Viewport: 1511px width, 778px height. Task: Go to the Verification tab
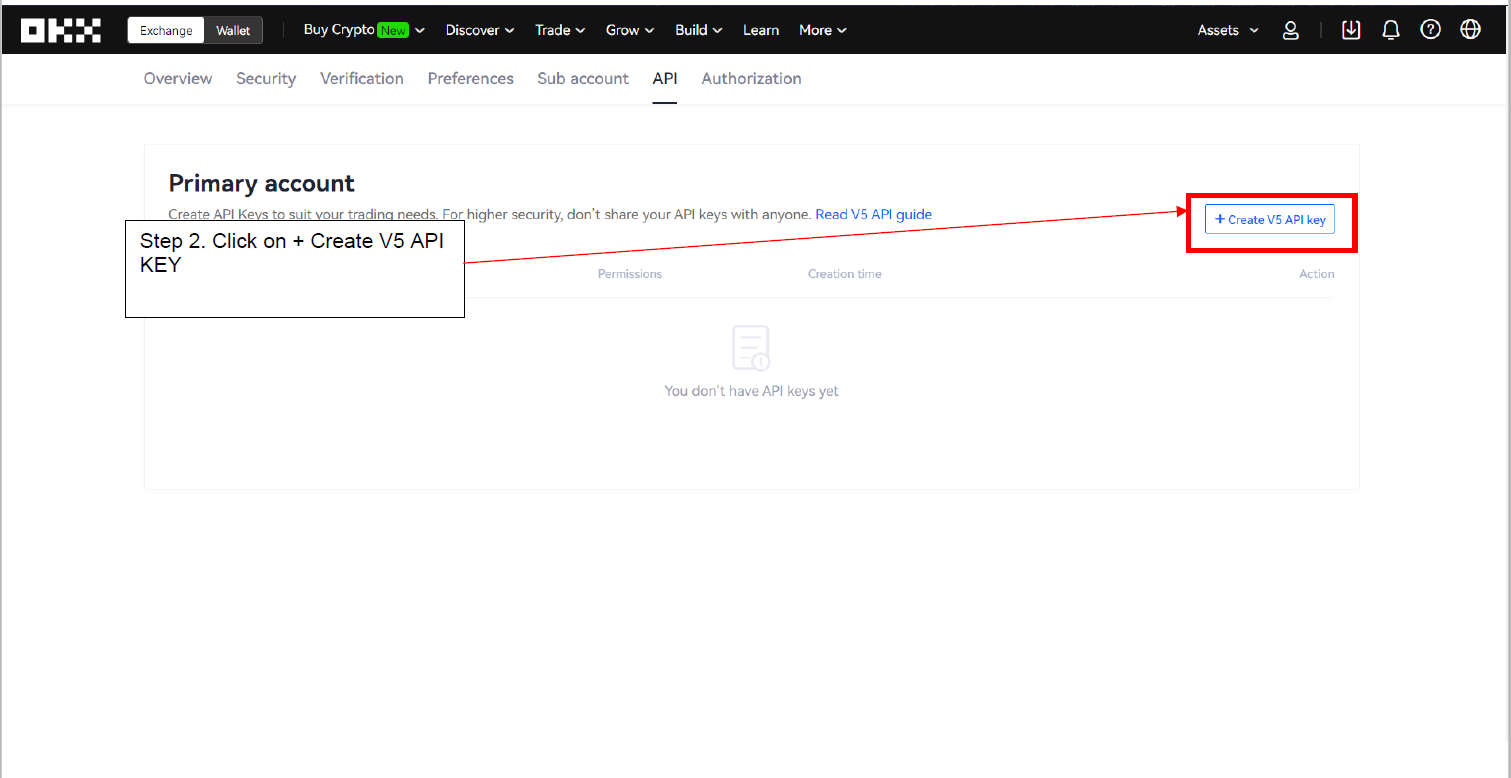click(x=362, y=78)
